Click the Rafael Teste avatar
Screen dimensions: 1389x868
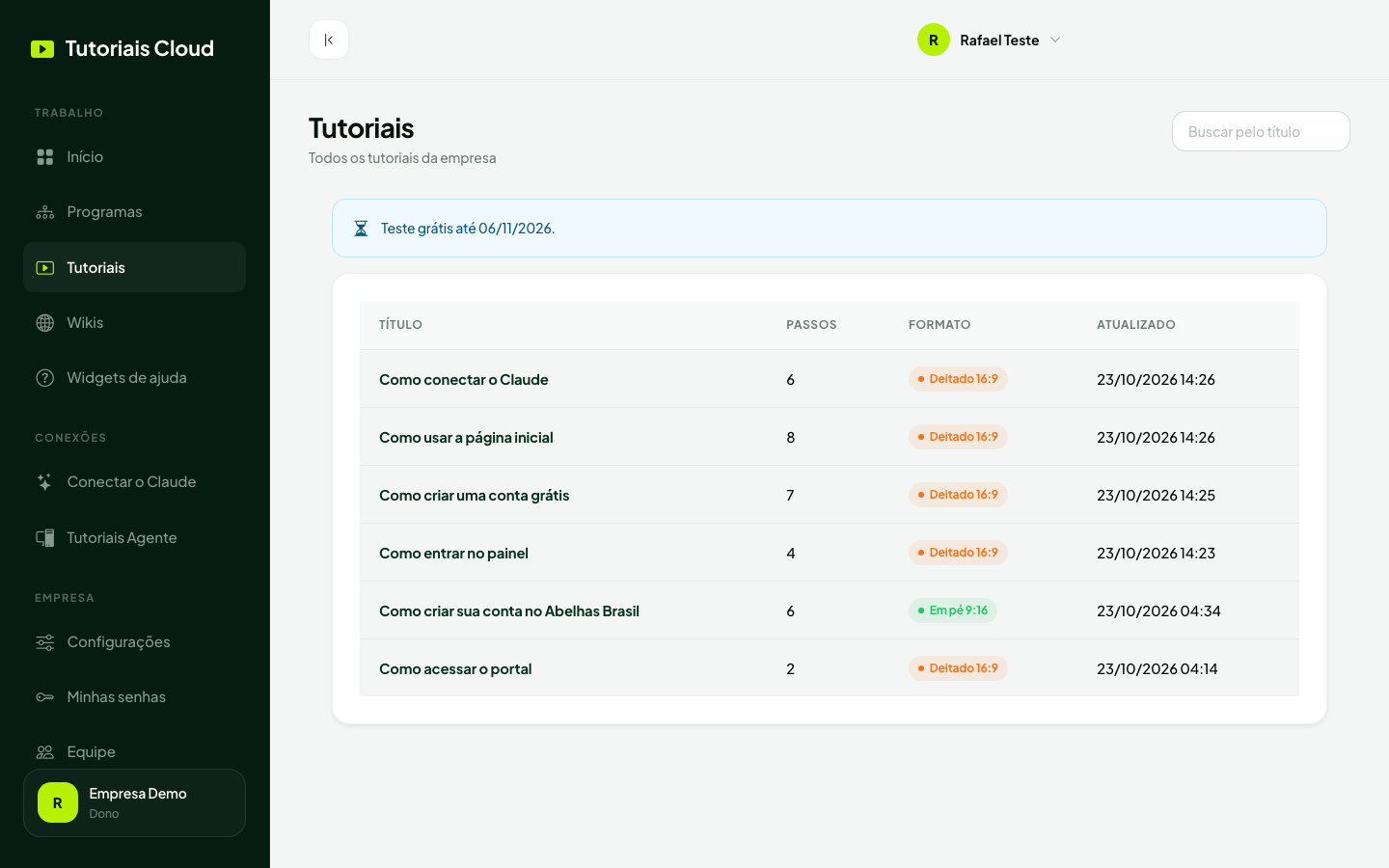click(x=934, y=40)
